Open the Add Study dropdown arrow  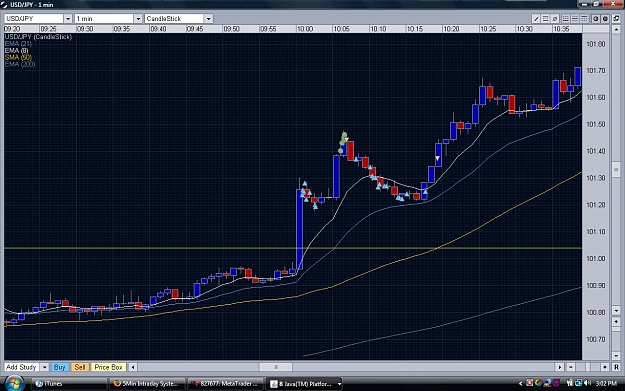(x=44, y=367)
